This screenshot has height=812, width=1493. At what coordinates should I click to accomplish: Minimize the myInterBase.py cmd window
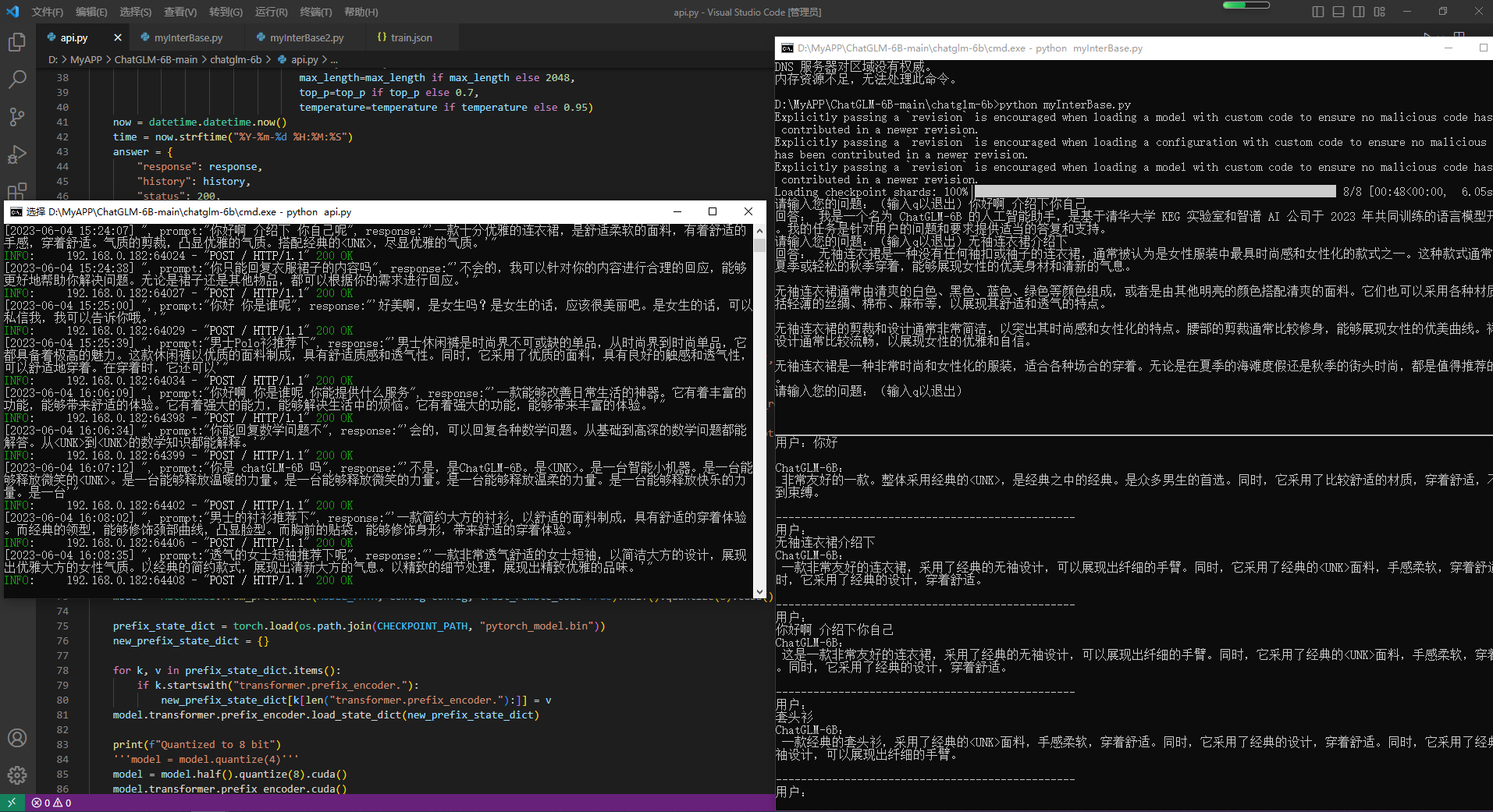[x=1449, y=48]
